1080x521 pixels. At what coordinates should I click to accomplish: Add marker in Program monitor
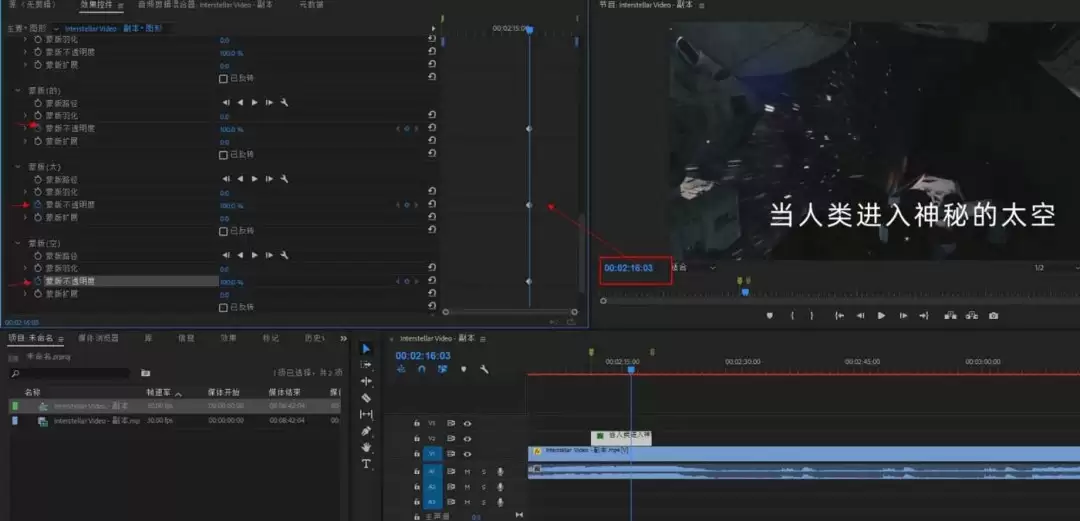[770, 316]
